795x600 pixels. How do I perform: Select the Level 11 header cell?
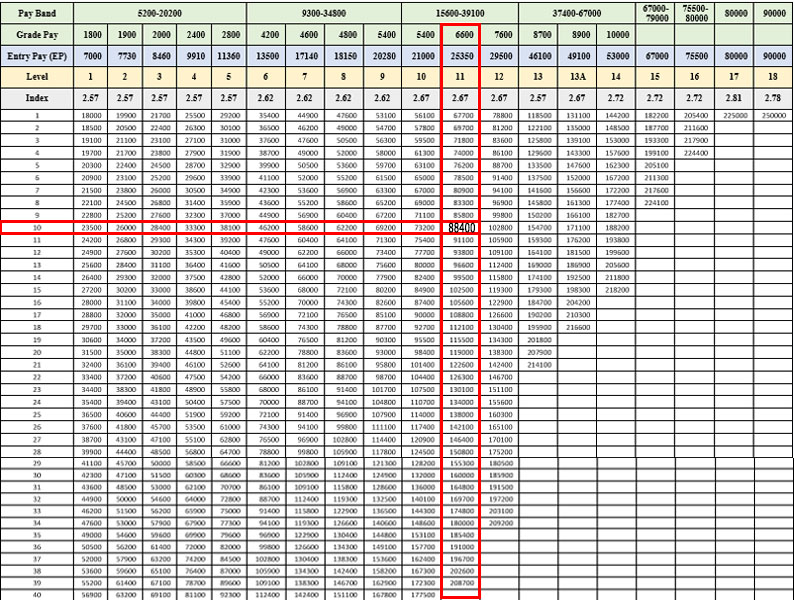point(461,76)
